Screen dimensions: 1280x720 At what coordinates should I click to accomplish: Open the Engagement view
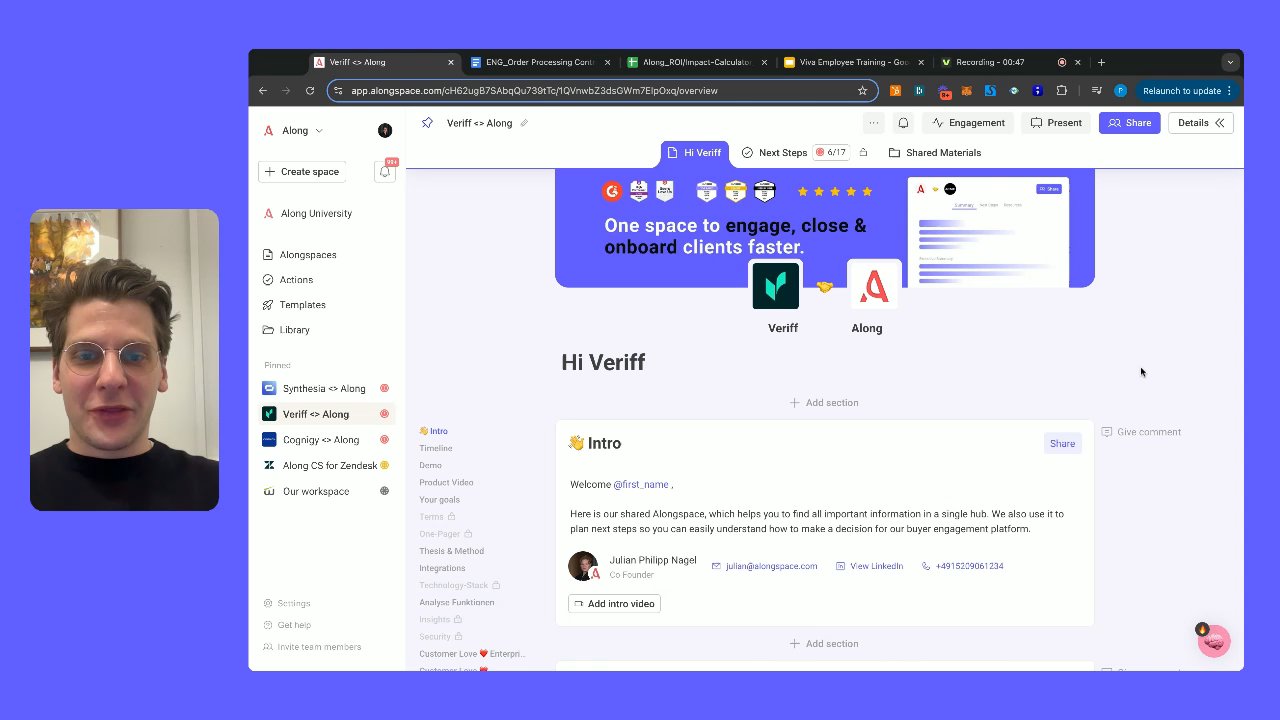tap(968, 123)
